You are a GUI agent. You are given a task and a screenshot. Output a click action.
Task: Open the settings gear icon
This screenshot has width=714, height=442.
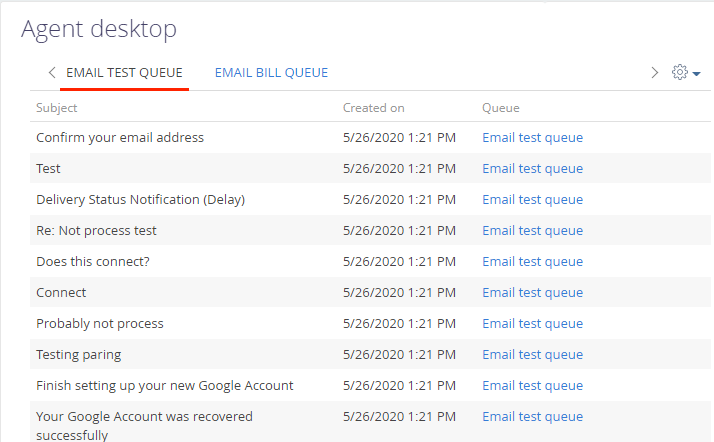(x=679, y=72)
